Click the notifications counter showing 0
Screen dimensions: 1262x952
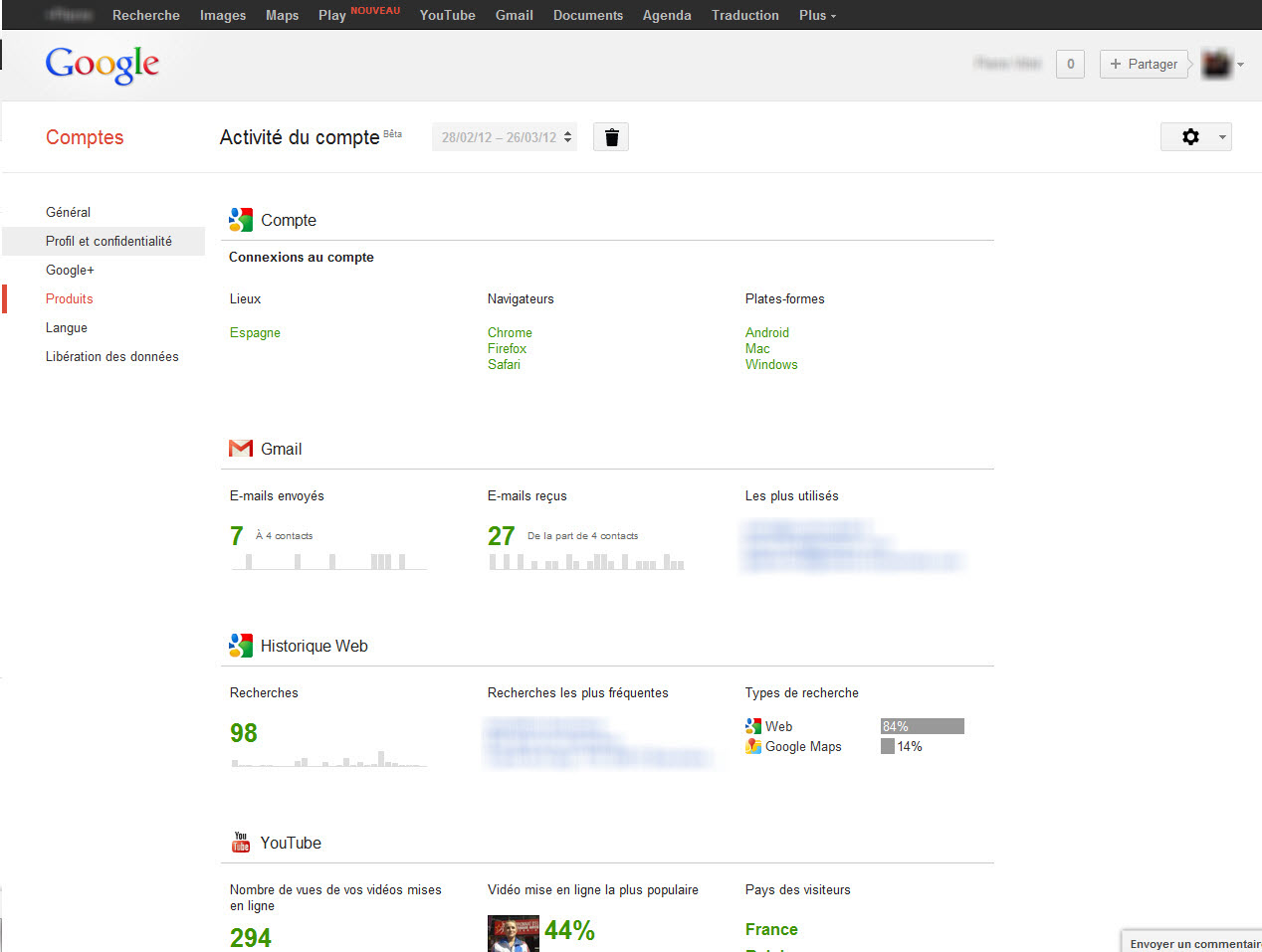(1070, 65)
